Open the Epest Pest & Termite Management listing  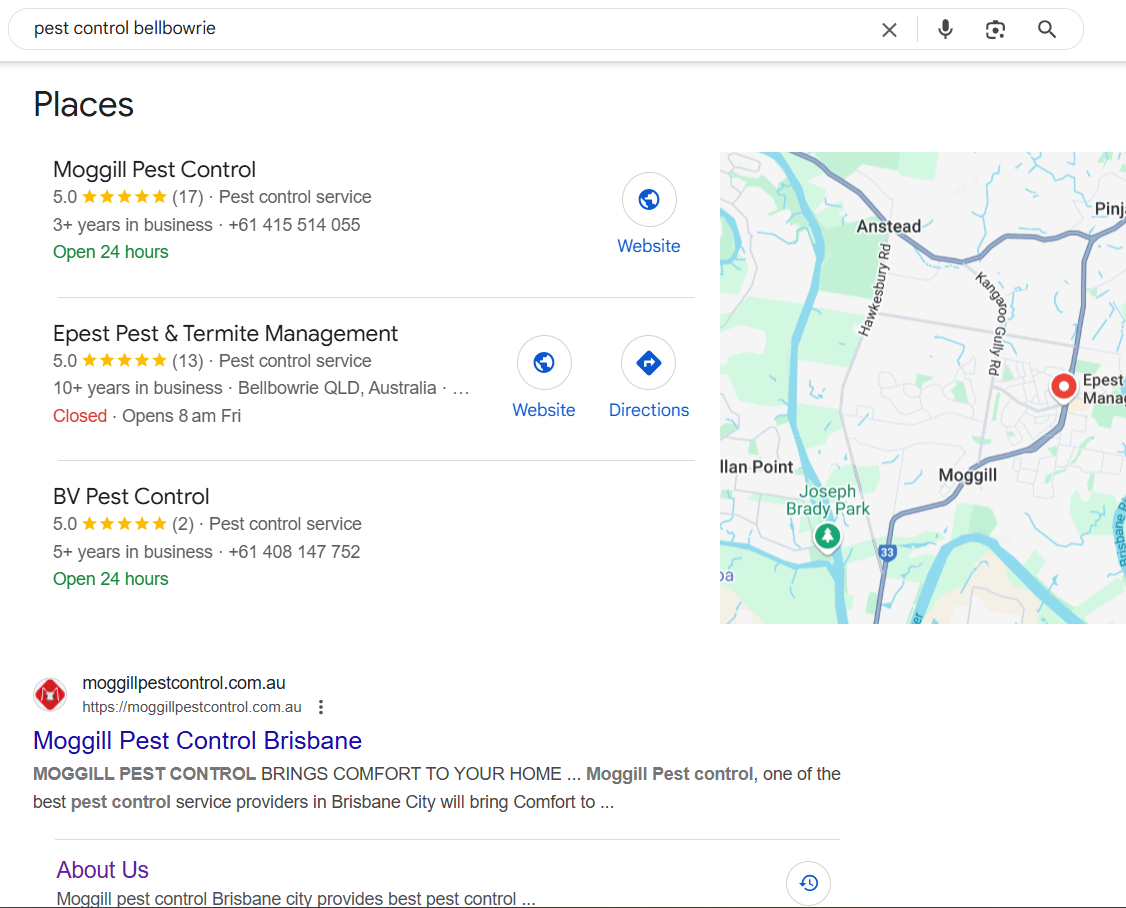(x=225, y=333)
